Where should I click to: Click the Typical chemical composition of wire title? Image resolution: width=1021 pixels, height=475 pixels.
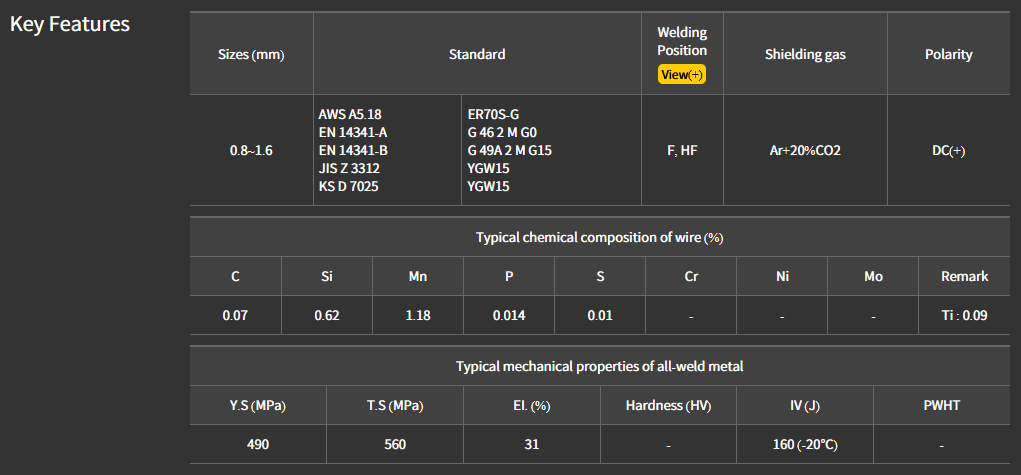(x=599, y=238)
